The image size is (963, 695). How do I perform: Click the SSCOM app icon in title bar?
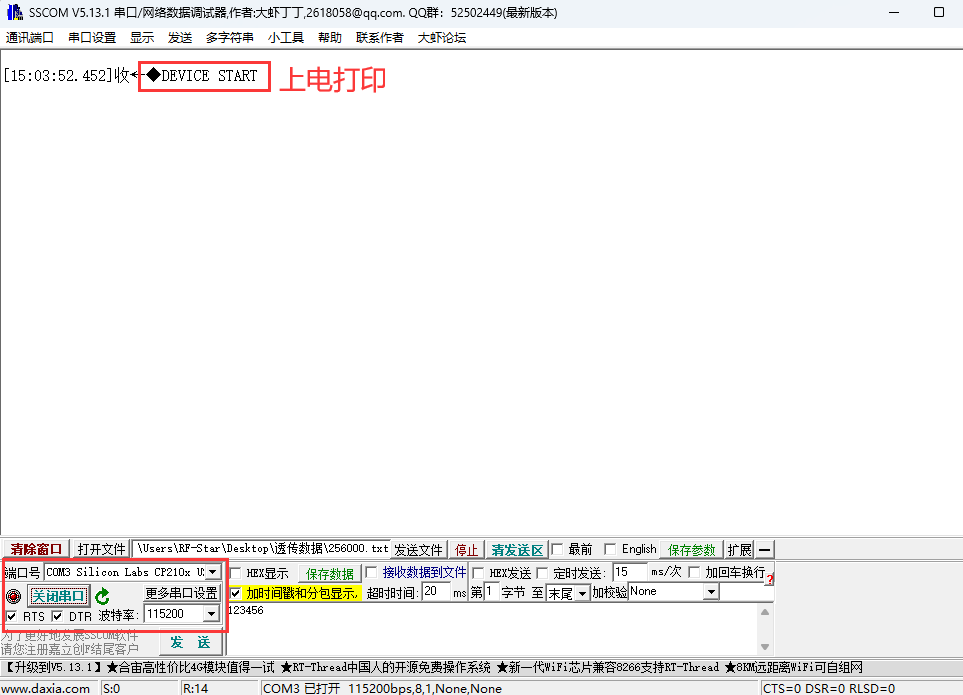click(15, 12)
